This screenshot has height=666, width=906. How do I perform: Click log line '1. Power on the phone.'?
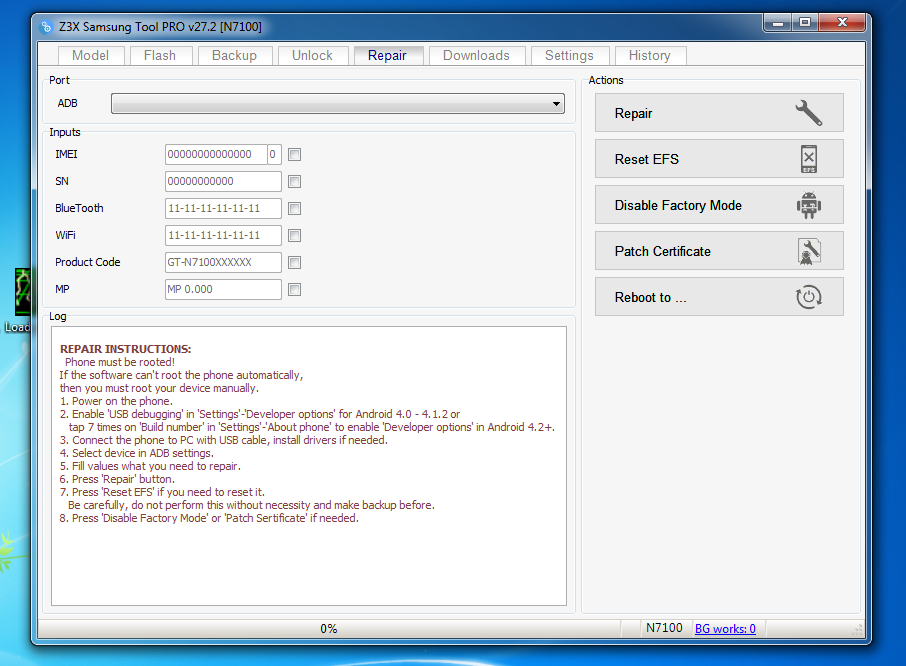[x=116, y=401]
